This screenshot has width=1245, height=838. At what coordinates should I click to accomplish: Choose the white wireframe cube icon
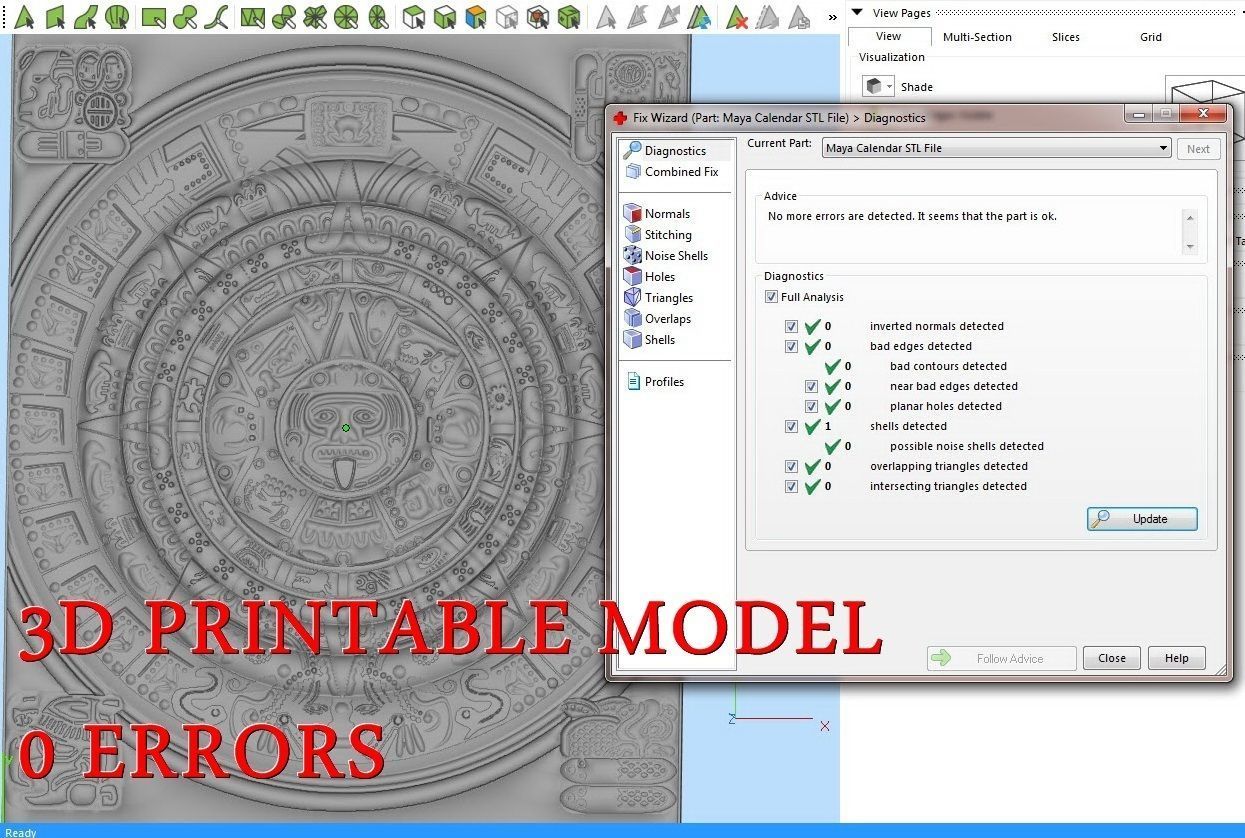pos(508,17)
